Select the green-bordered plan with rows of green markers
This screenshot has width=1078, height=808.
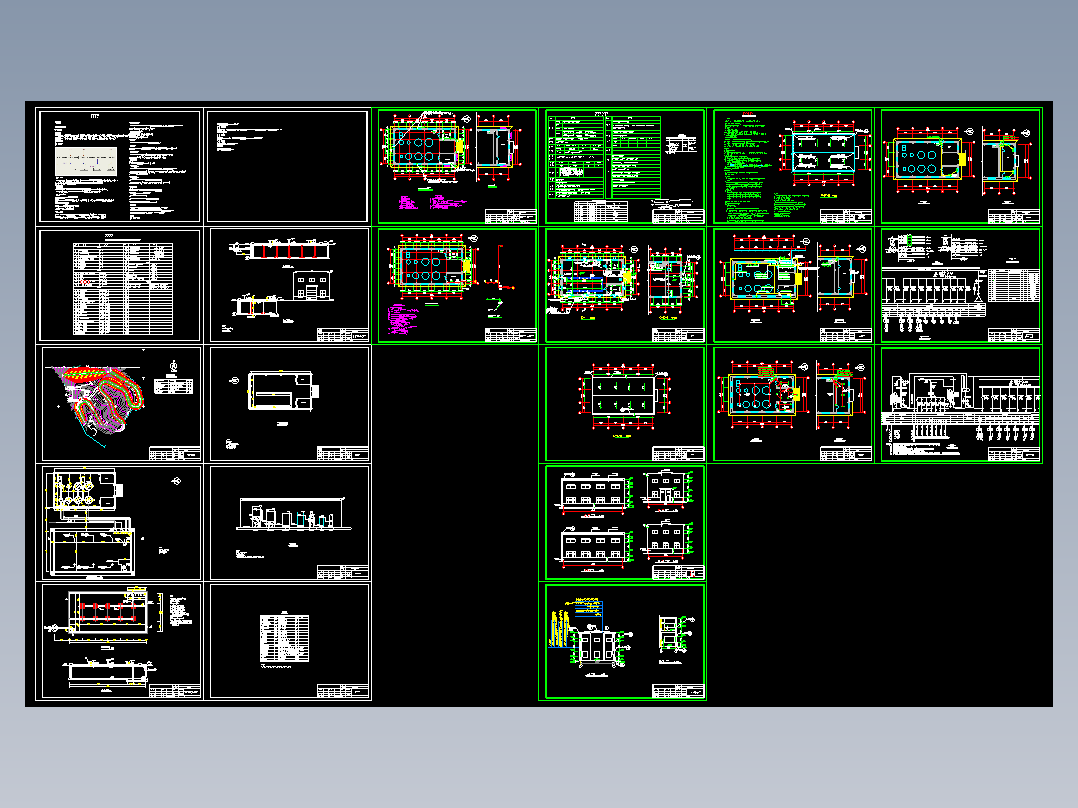click(625, 404)
